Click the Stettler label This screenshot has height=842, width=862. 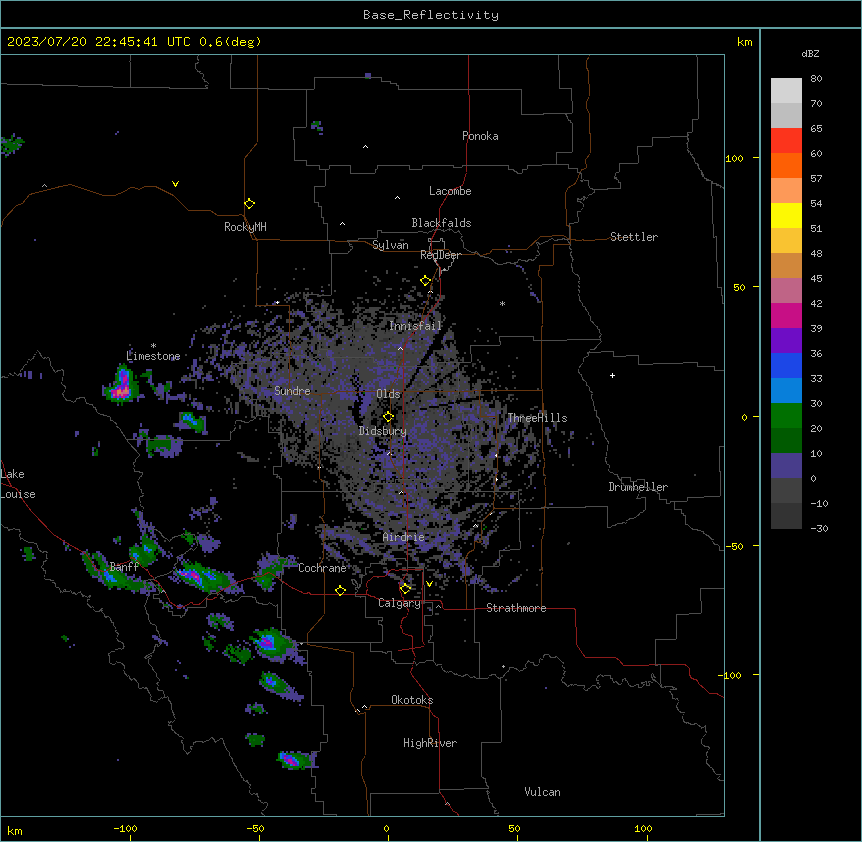tap(634, 237)
